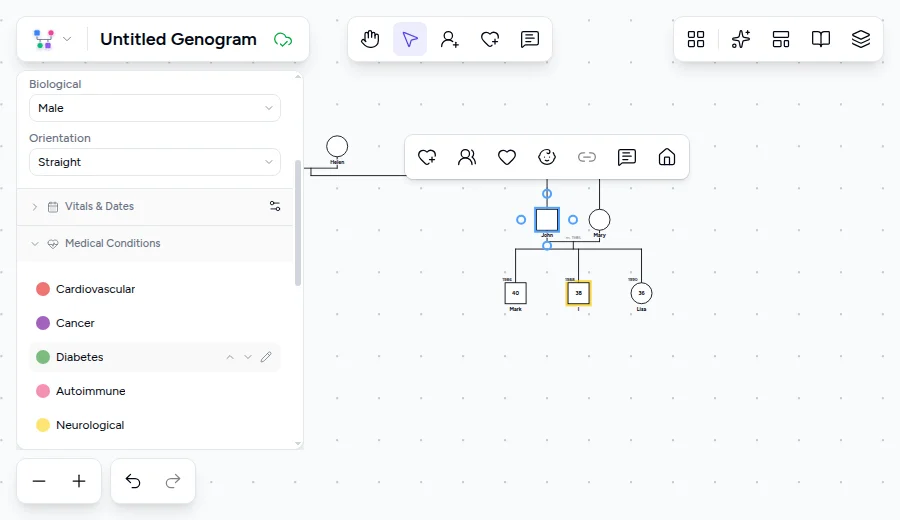Toggle the Neurological condition
Screen dimensions: 900x520
coord(155,425)
